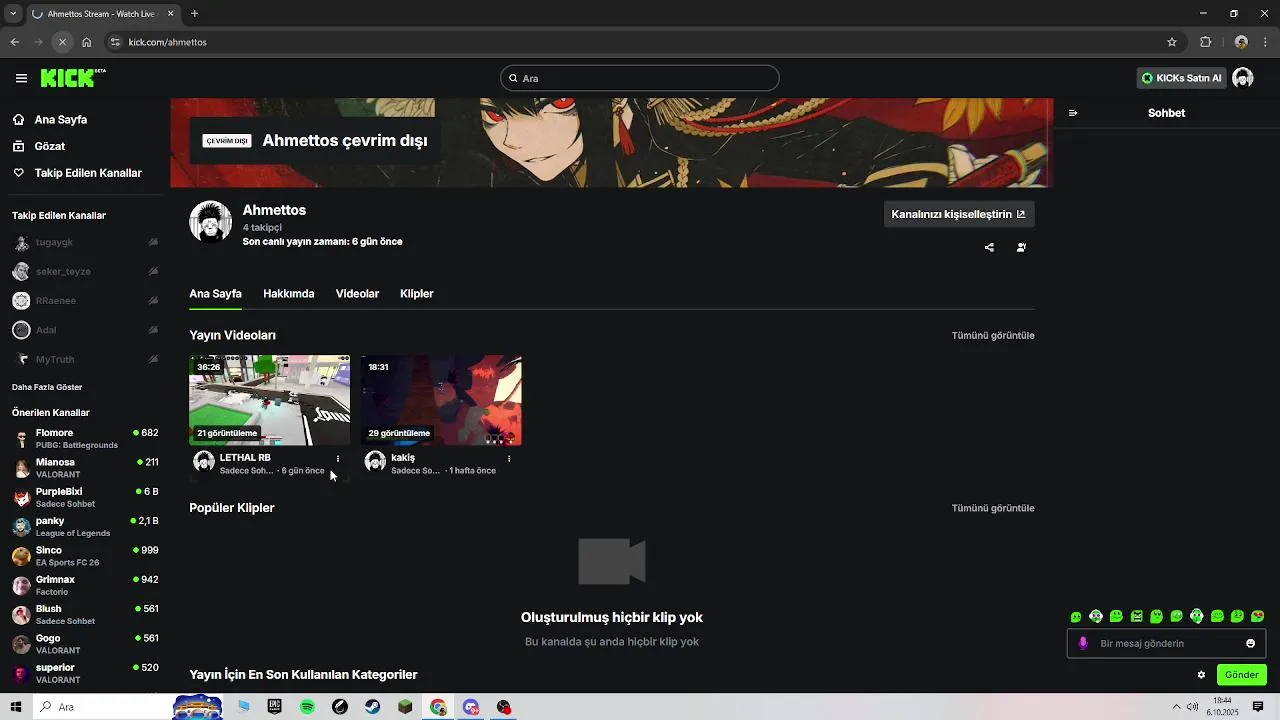Expand followed channels with Daha Fazla Göster
The height and width of the screenshot is (720, 1280).
(47, 387)
